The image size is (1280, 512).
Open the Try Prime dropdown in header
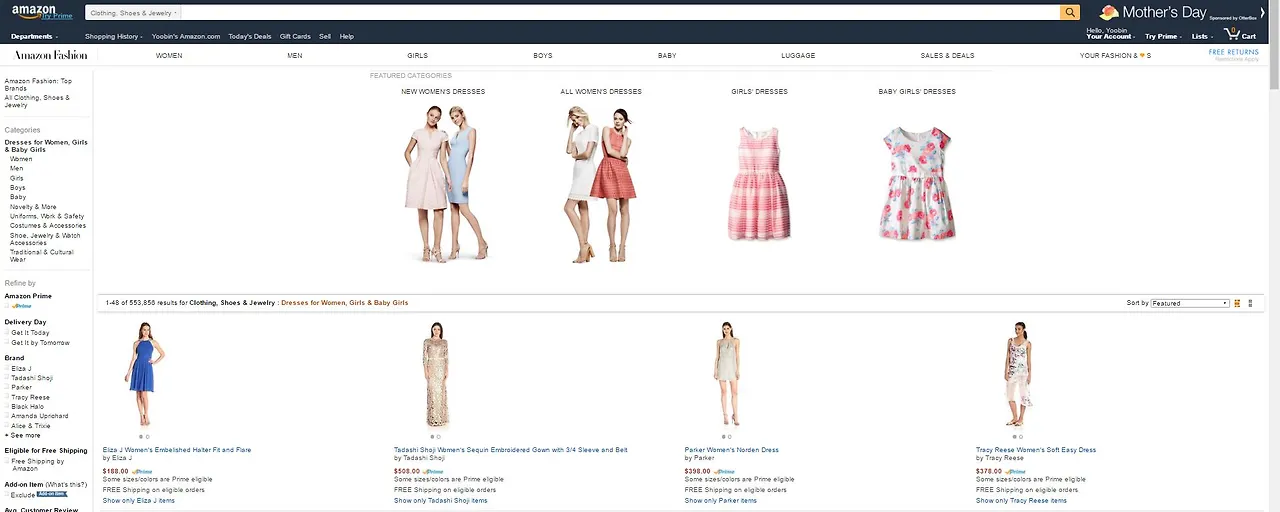(x=1163, y=36)
